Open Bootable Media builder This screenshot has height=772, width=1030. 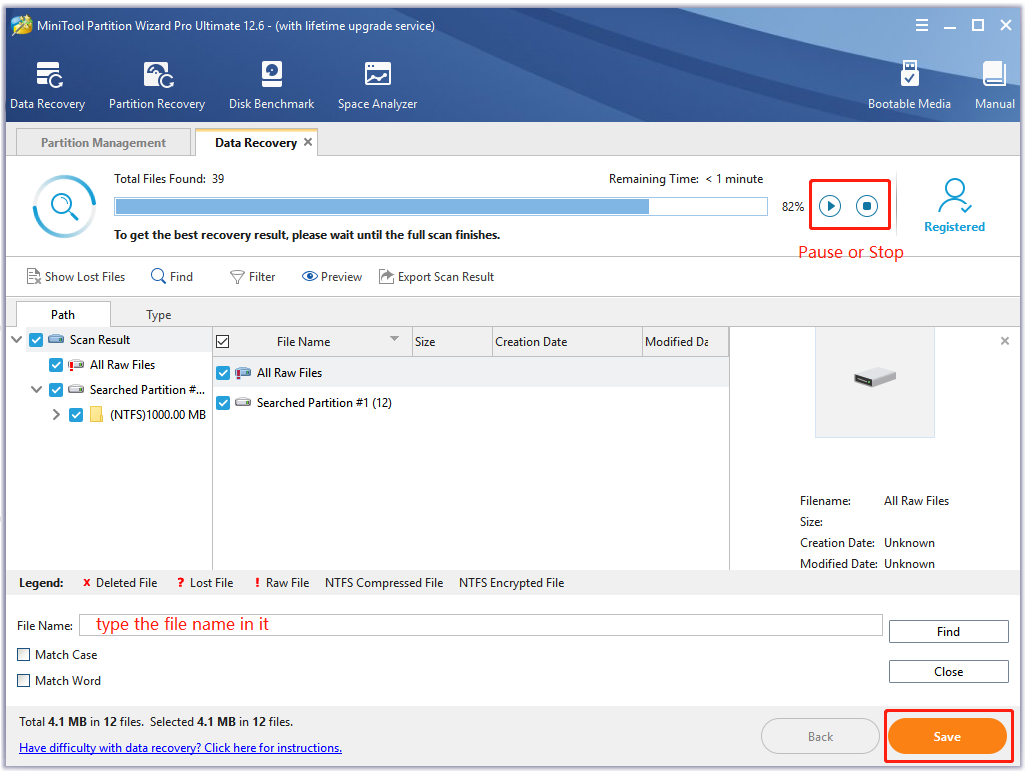coord(909,75)
